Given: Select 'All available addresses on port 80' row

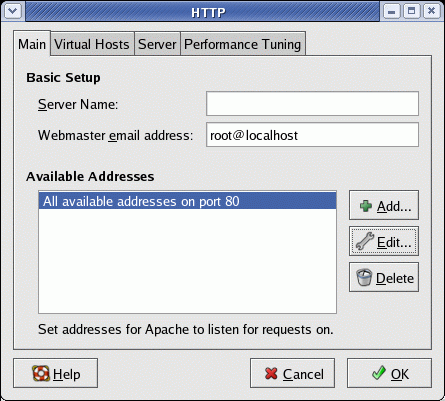Looking at the screenshot, I should coord(187,201).
